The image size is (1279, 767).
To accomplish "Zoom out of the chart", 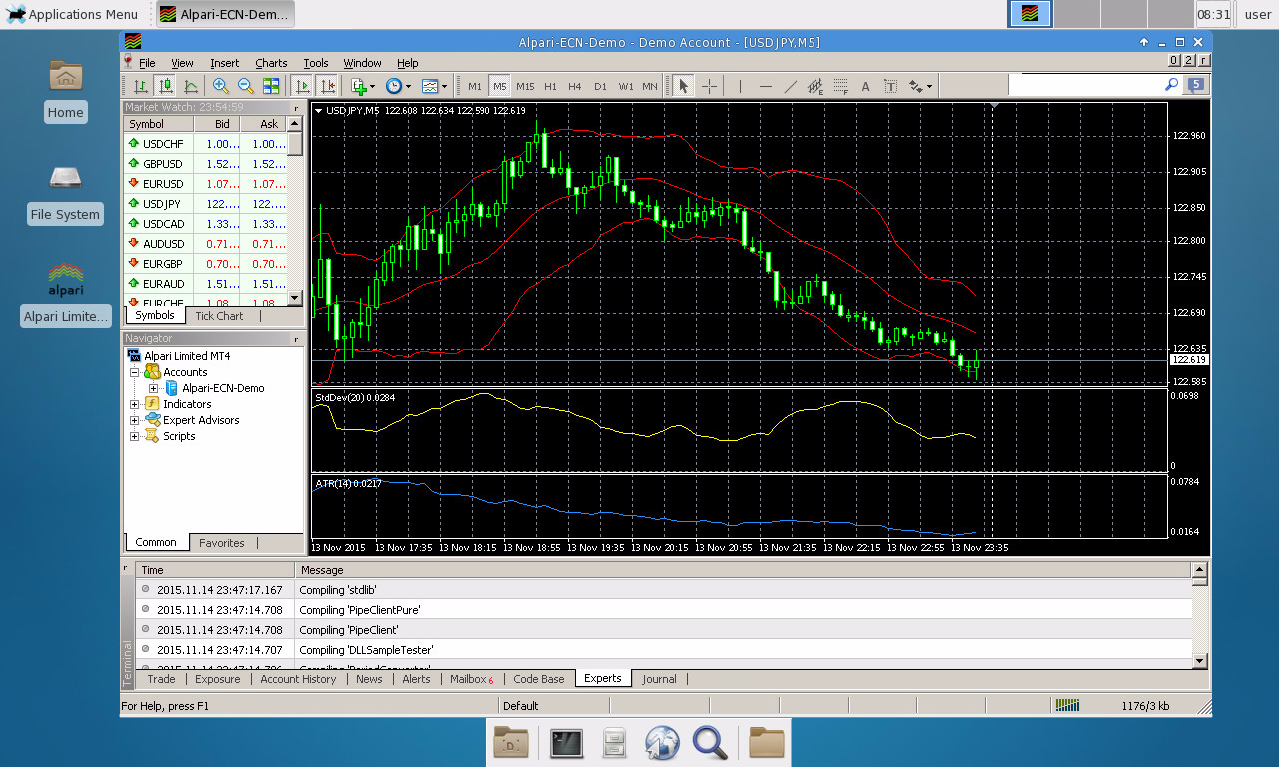I will point(245,86).
